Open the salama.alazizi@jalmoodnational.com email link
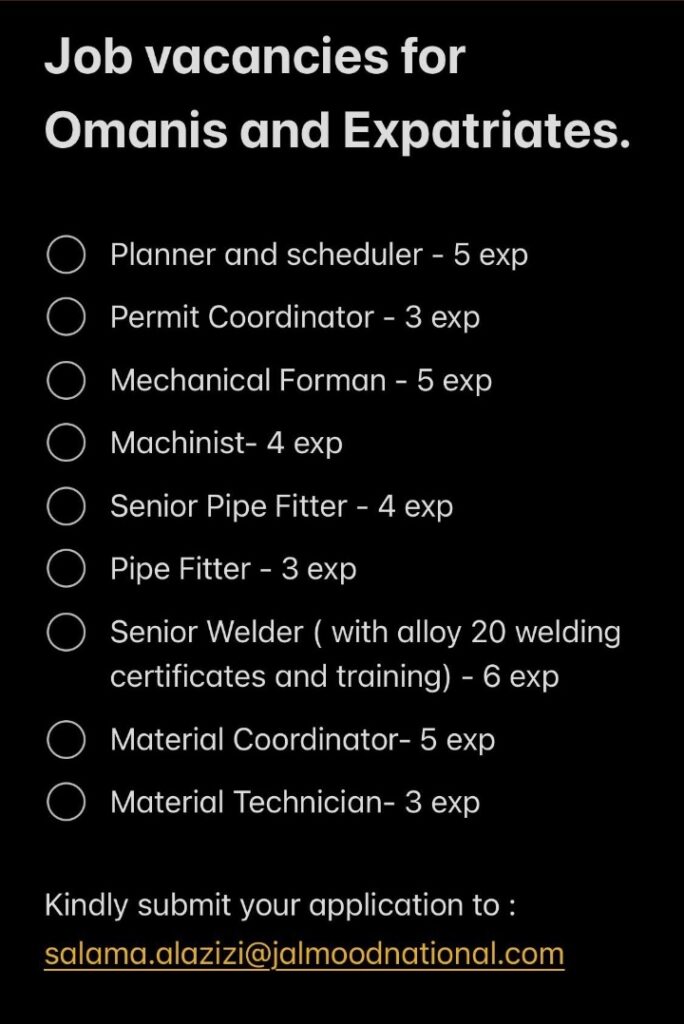The height and width of the screenshot is (1024, 684). point(304,953)
